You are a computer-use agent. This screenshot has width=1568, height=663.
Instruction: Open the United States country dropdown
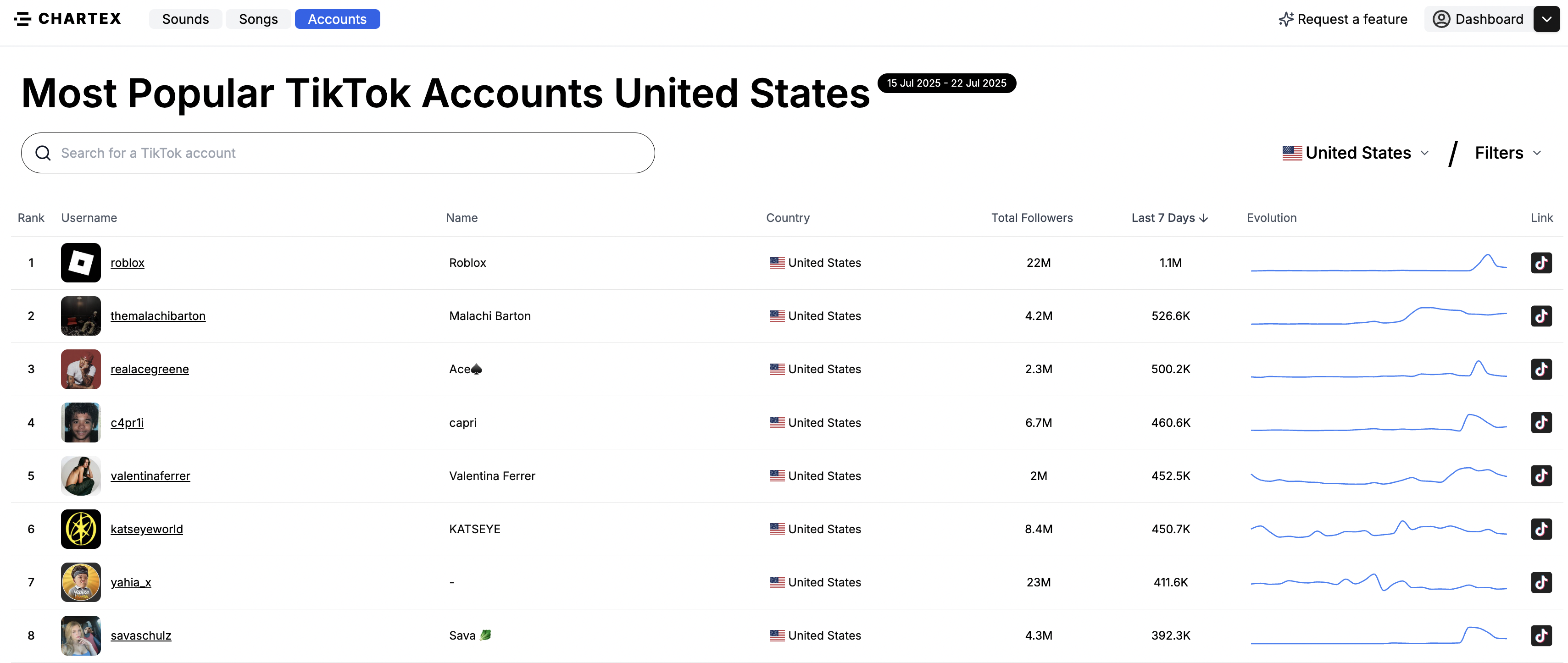pyautogui.click(x=1355, y=153)
